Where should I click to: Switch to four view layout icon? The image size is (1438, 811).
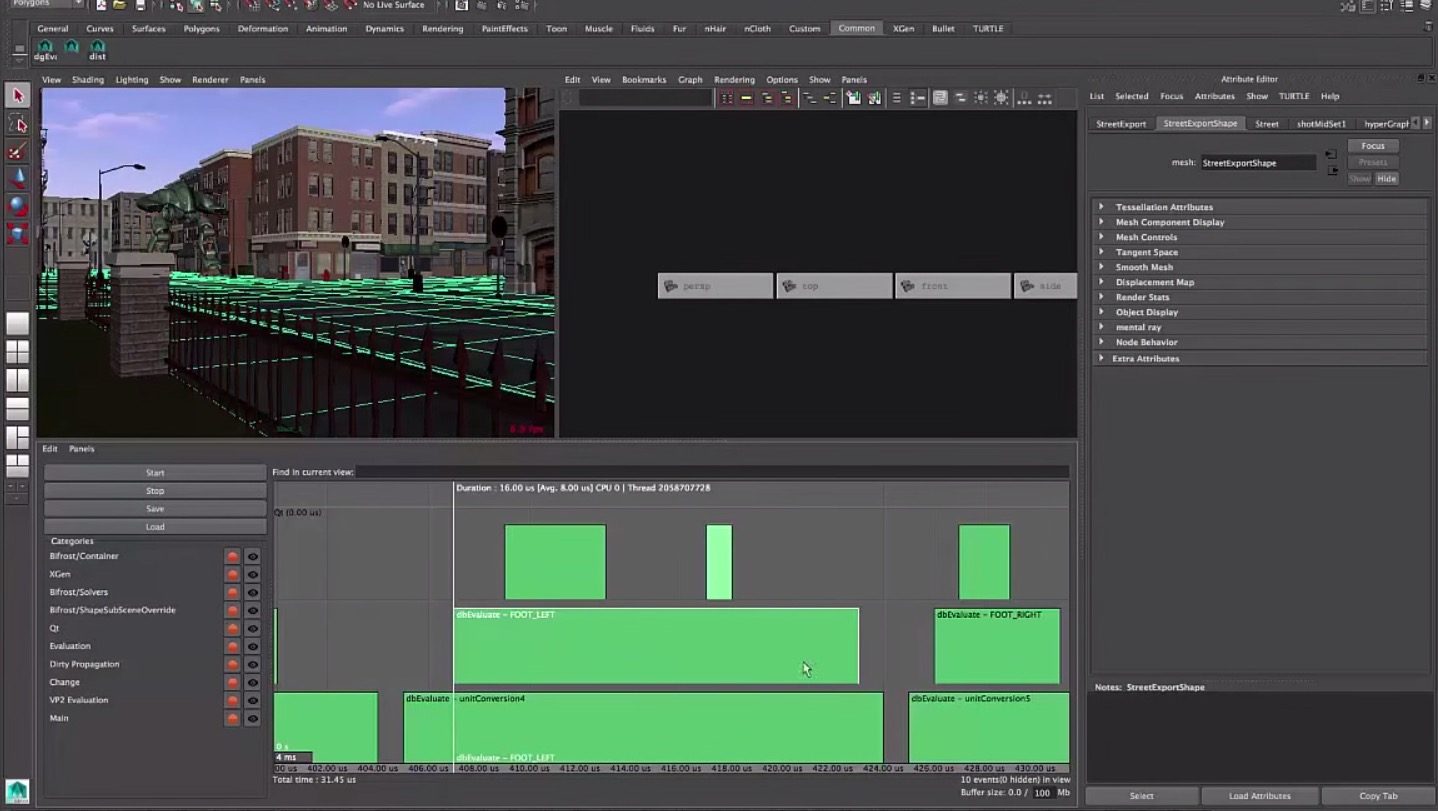click(x=17, y=352)
